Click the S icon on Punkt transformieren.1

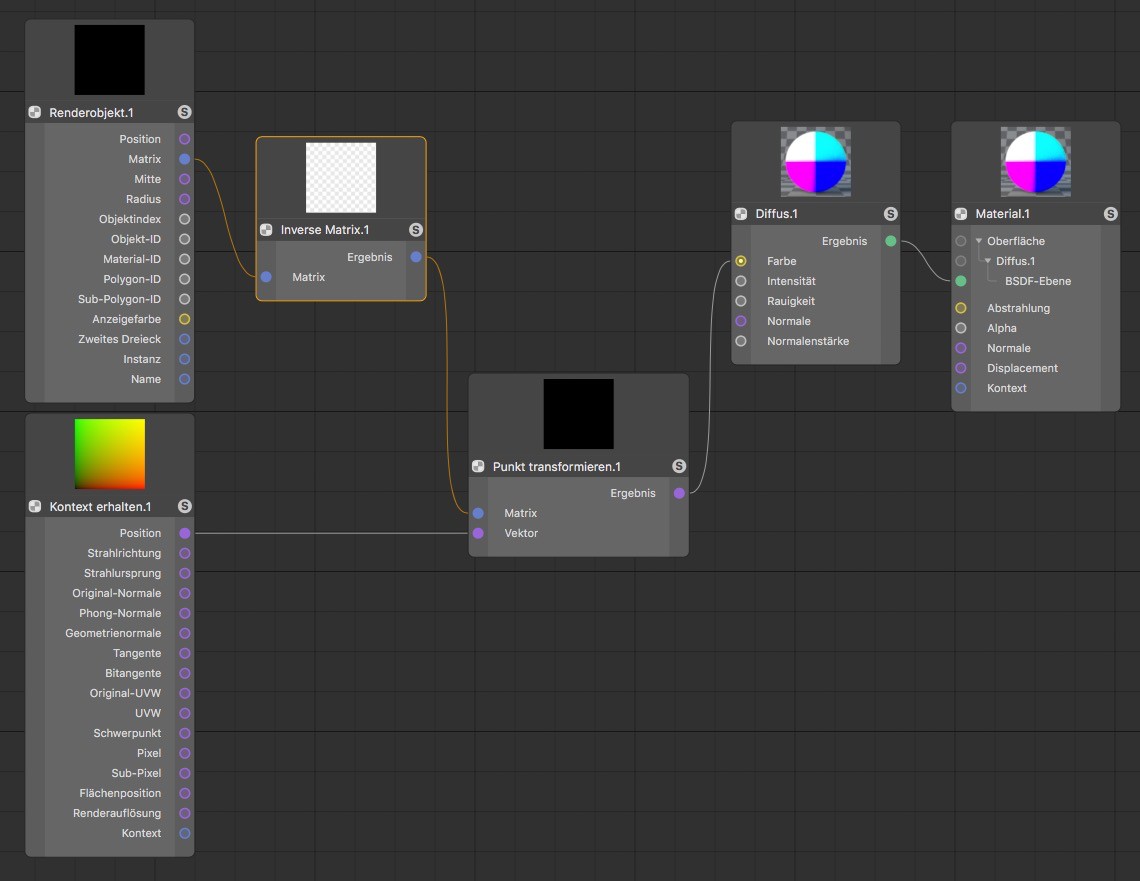(679, 467)
